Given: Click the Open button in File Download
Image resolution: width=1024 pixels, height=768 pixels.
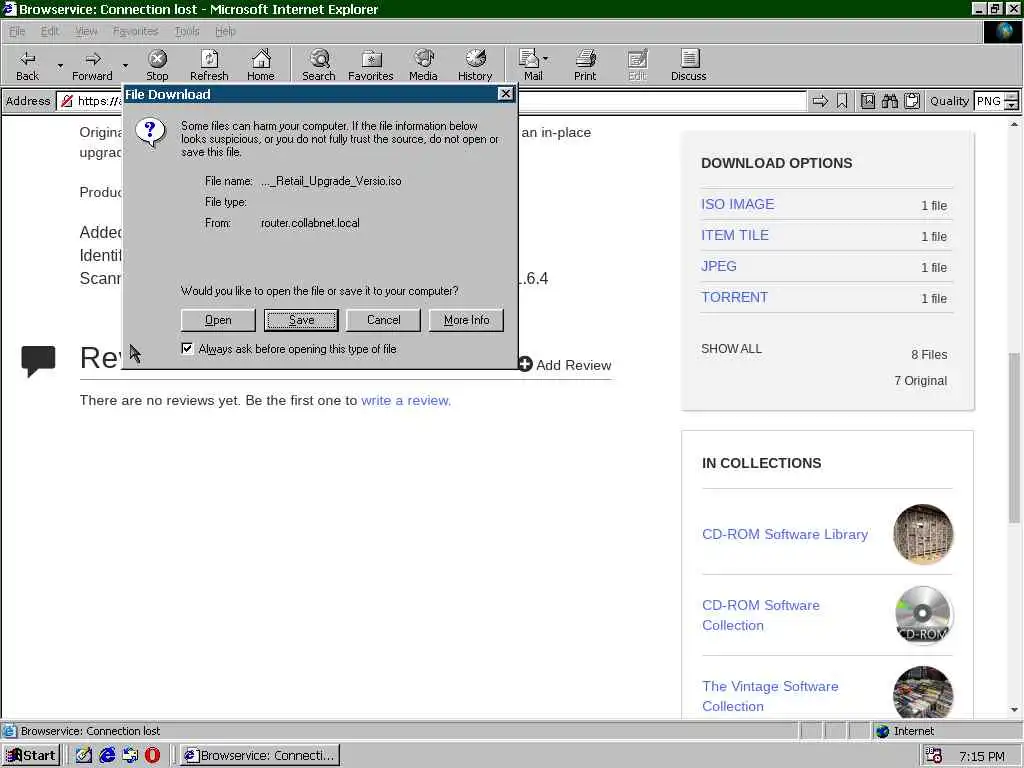Looking at the screenshot, I should [218, 320].
